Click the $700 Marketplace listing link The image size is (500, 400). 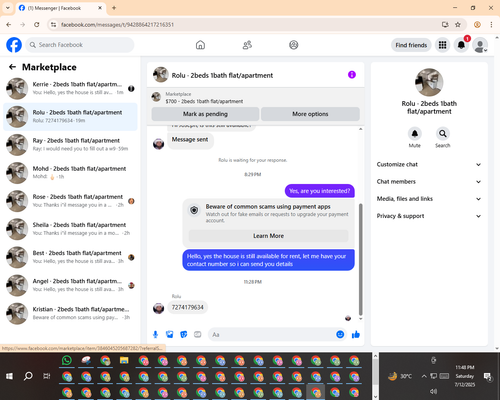[204, 101]
